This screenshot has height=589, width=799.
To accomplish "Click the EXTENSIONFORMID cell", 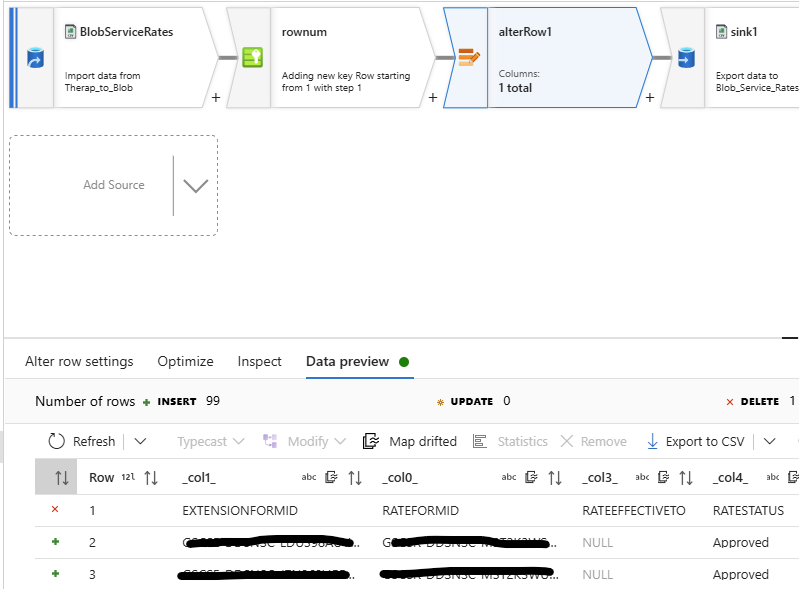I will pos(240,511).
